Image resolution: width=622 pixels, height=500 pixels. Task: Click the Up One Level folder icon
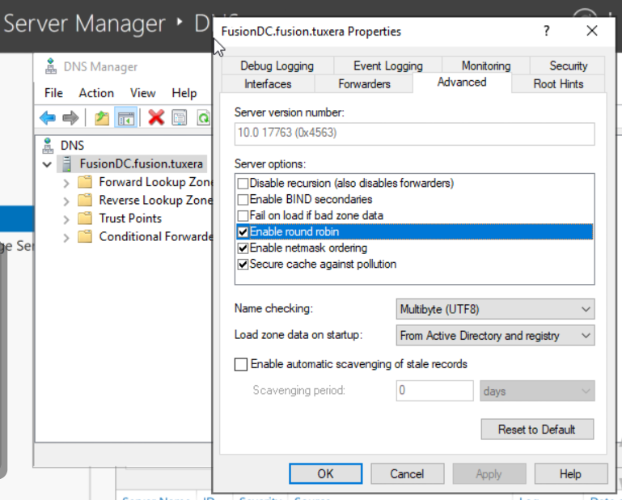tap(102, 118)
